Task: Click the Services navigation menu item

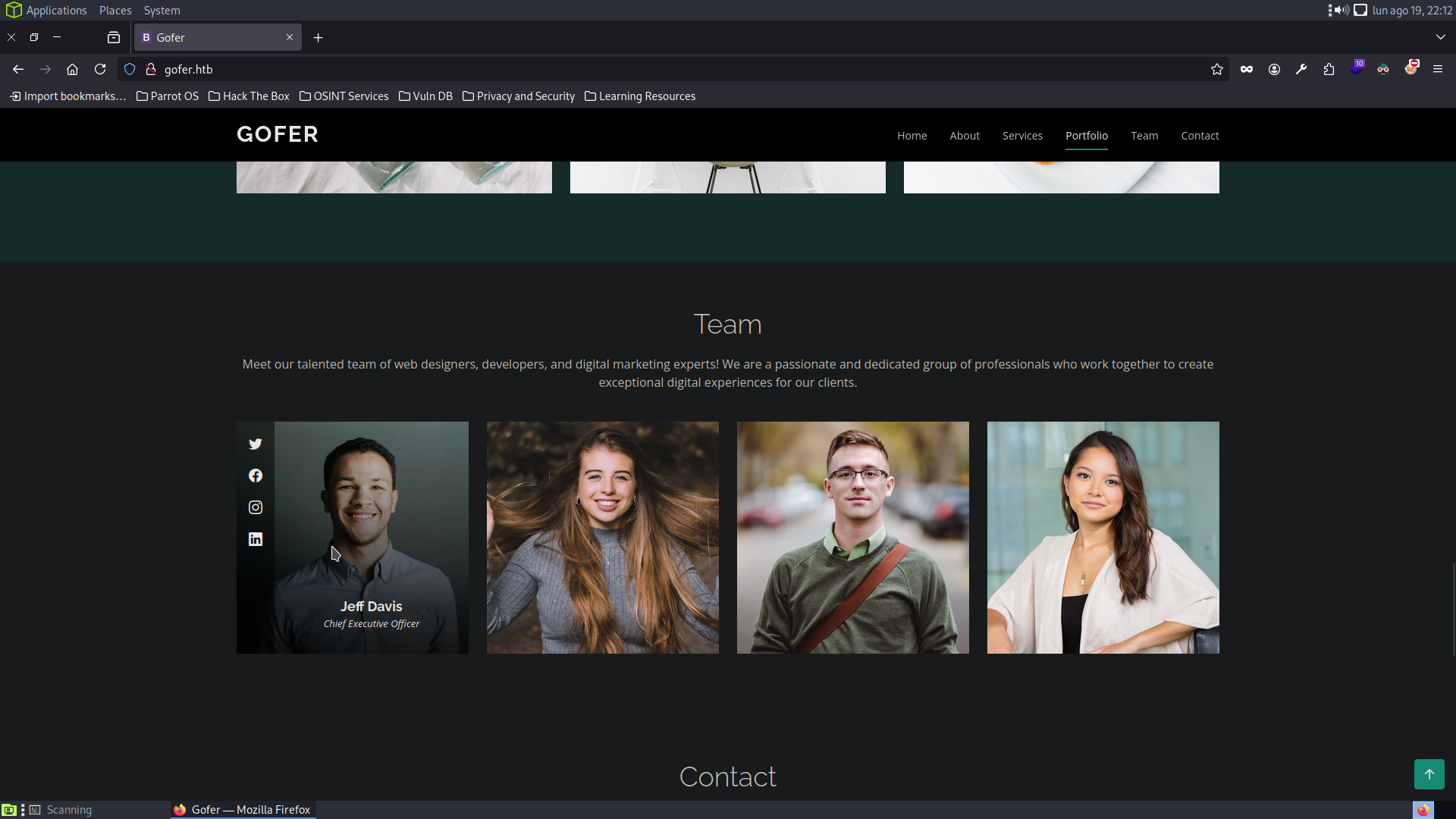Action: (1022, 135)
